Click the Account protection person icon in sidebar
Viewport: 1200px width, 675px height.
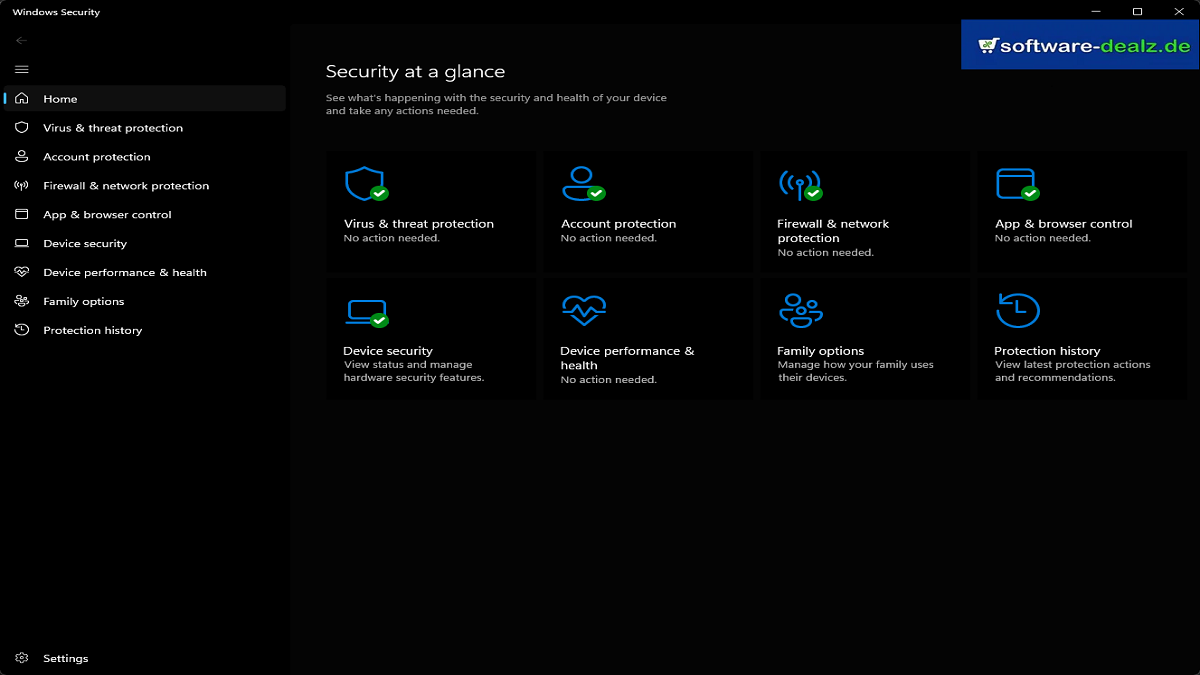coord(20,156)
